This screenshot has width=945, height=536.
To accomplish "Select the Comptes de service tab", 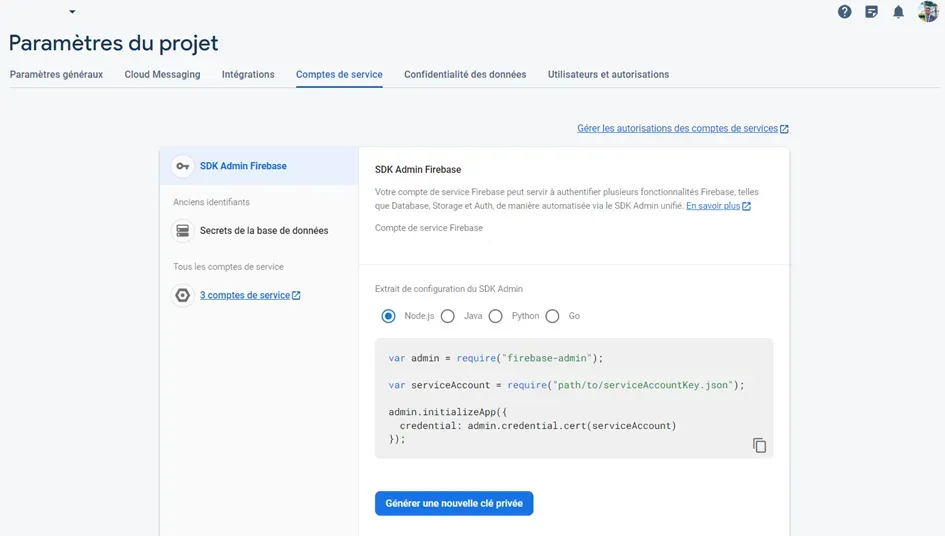I will (x=339, y=74).
